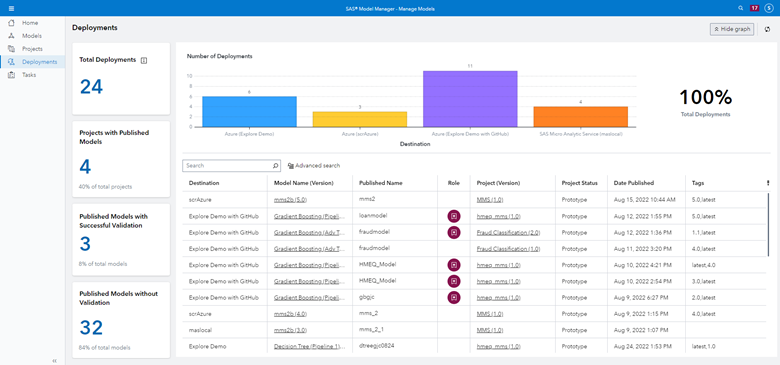
Task: Open Advanced search options
Action: click(x=314, y=166)
